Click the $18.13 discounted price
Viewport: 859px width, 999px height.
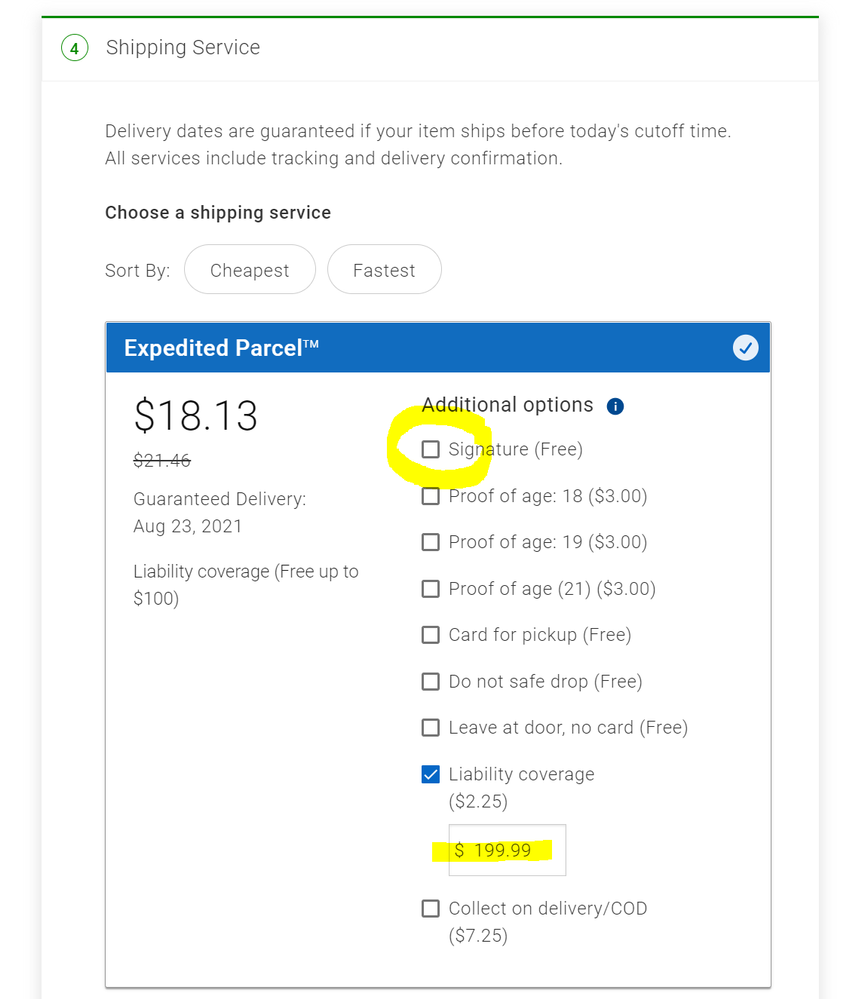(196, 415)
